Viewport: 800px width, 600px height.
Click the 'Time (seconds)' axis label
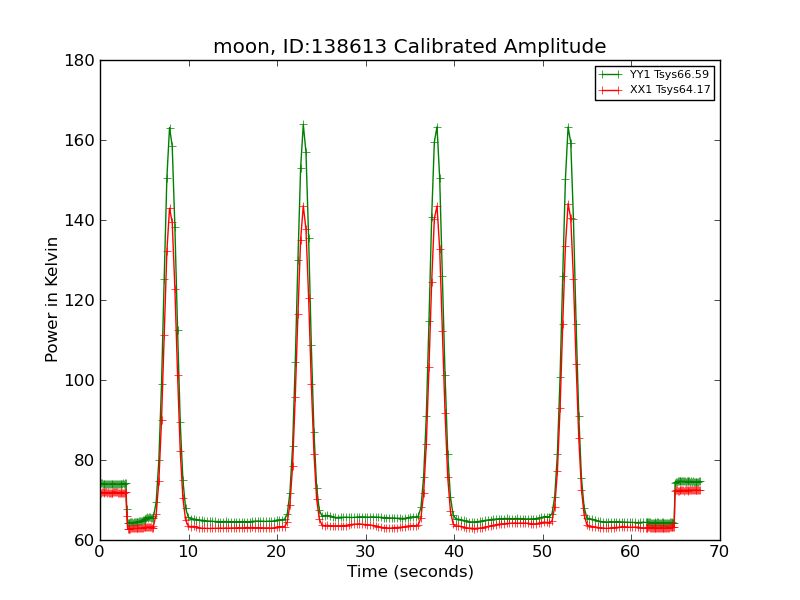pyautogui.click(x=410, y=571)
